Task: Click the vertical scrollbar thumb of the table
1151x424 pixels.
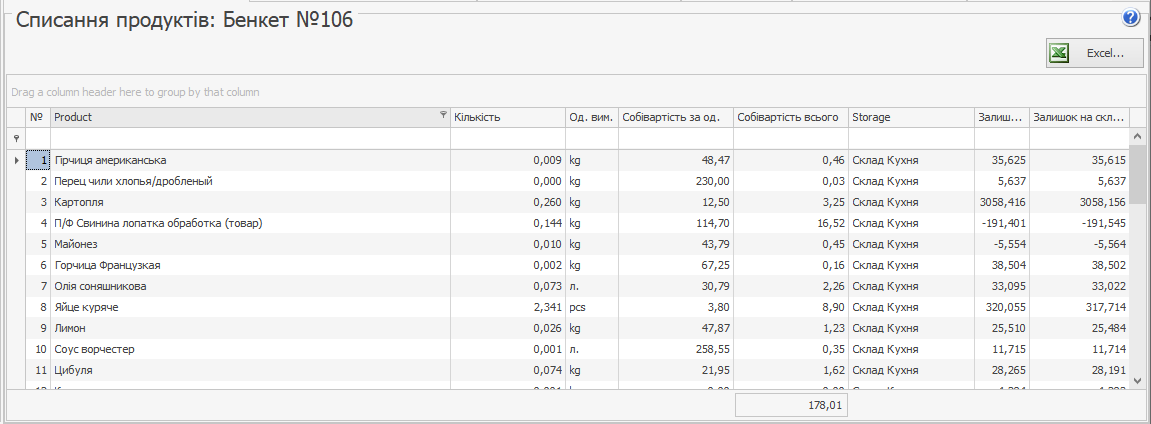Action: [1137, 175]
